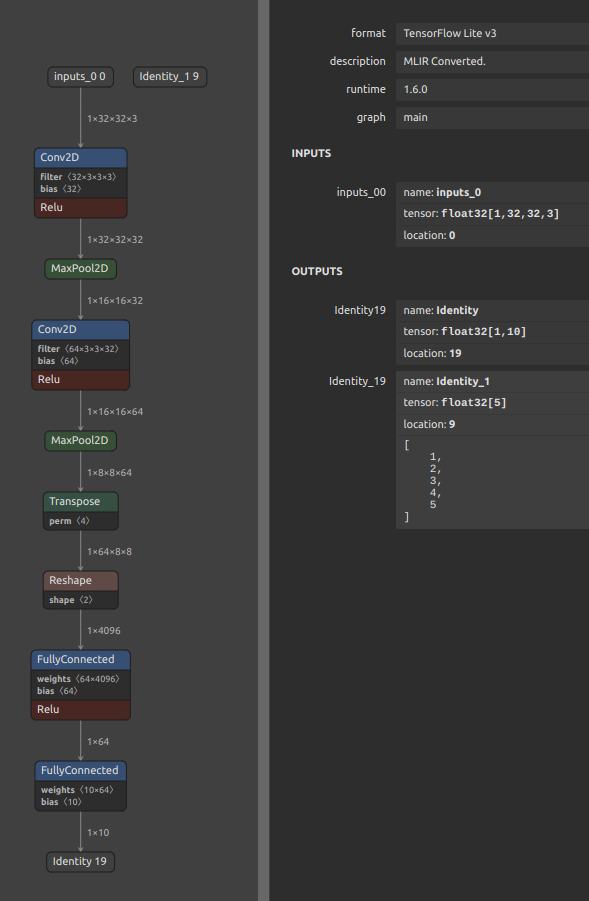Click the 1×16×16×32 edge label
This screenshot has height=901, width=589.
115,301
